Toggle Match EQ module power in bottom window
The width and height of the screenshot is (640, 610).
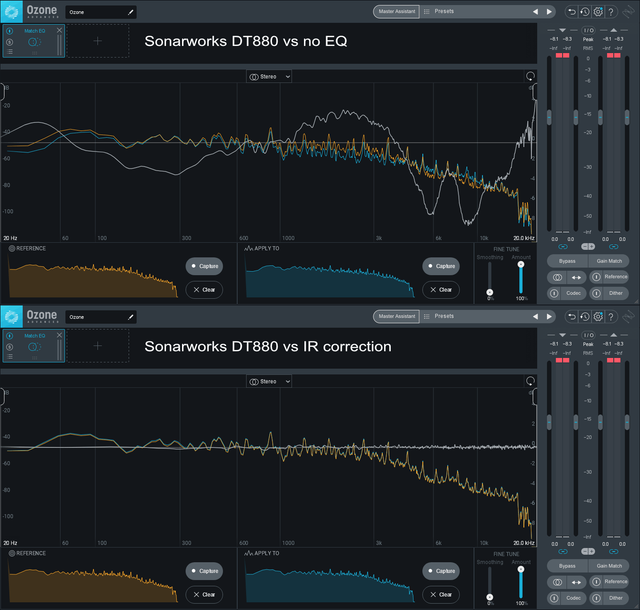(x=10, y=336)
